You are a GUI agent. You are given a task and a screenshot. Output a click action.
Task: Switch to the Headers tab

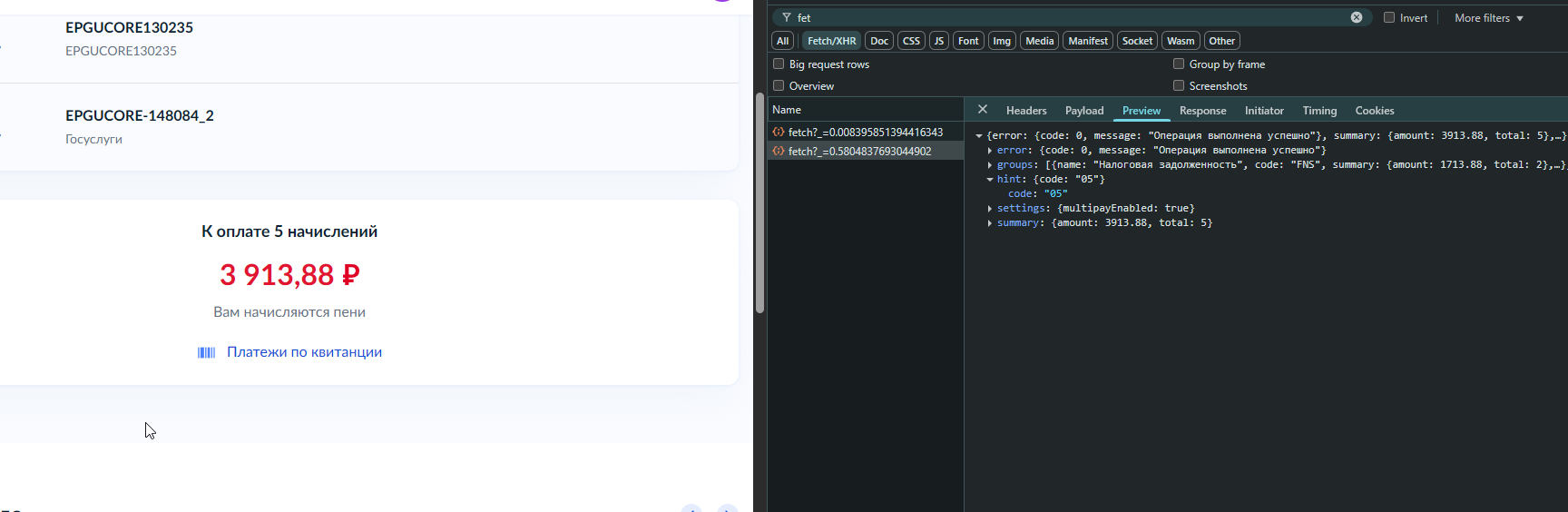tap(1026, 111)
